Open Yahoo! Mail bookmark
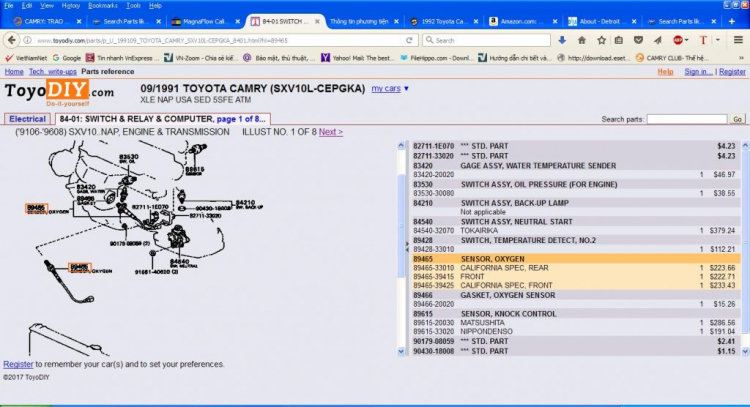750x407 pixels. click(x=357, y=58)
